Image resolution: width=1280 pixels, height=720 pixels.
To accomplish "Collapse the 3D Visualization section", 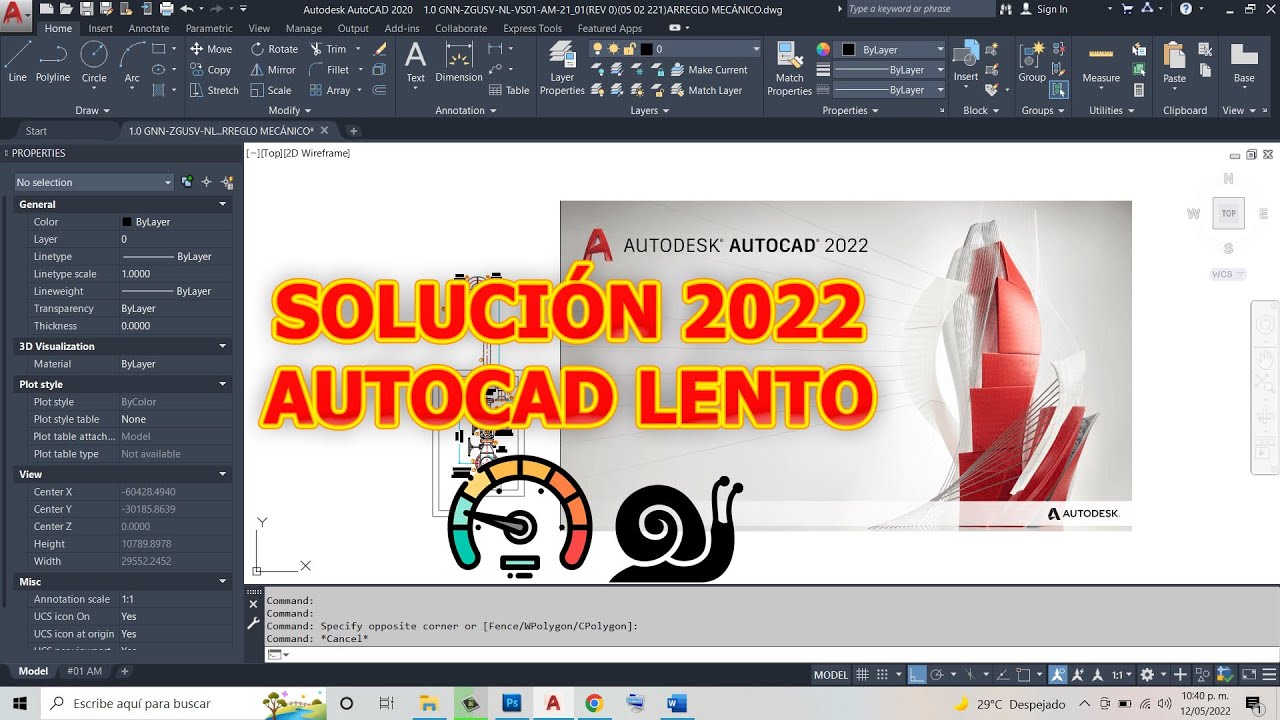I will point(223,346).
